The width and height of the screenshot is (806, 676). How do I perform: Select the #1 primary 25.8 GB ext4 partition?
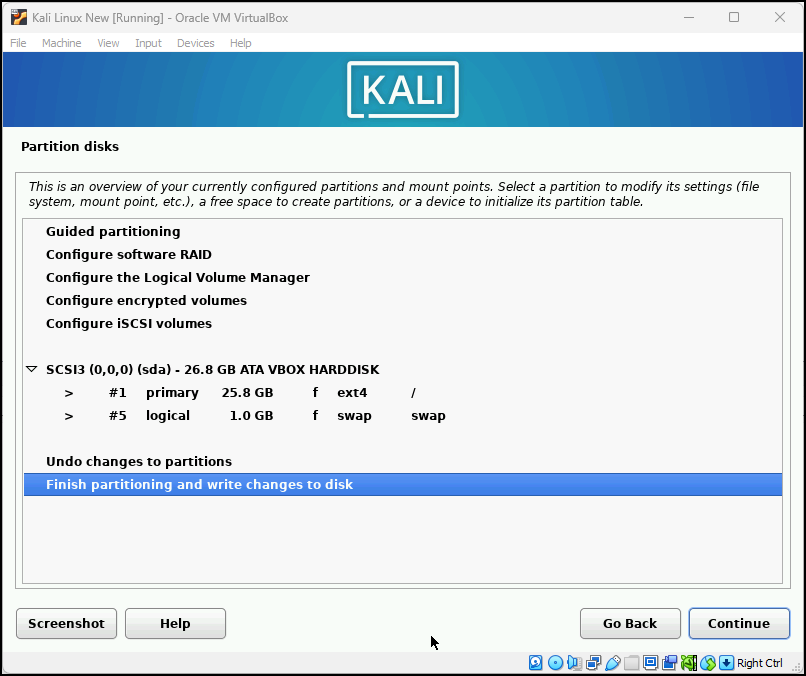pyautogui.click(x=403, y=393)
